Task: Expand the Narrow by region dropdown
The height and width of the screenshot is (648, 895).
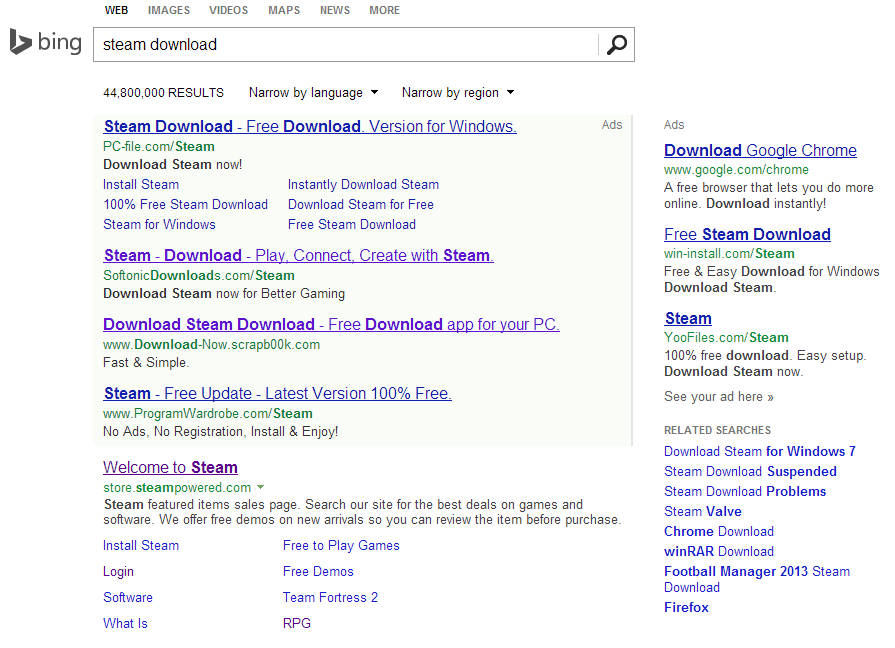Action: (458, 92)
